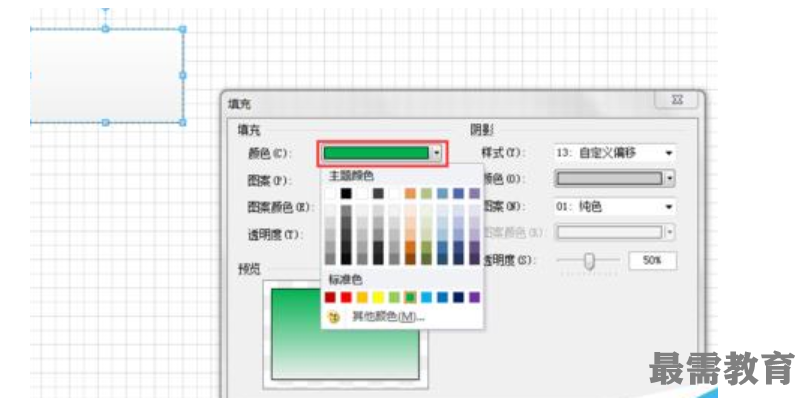The image size is (801, 408).
Task: Click the 主题颜色 heading in color palette
Action: pos(351,176)
